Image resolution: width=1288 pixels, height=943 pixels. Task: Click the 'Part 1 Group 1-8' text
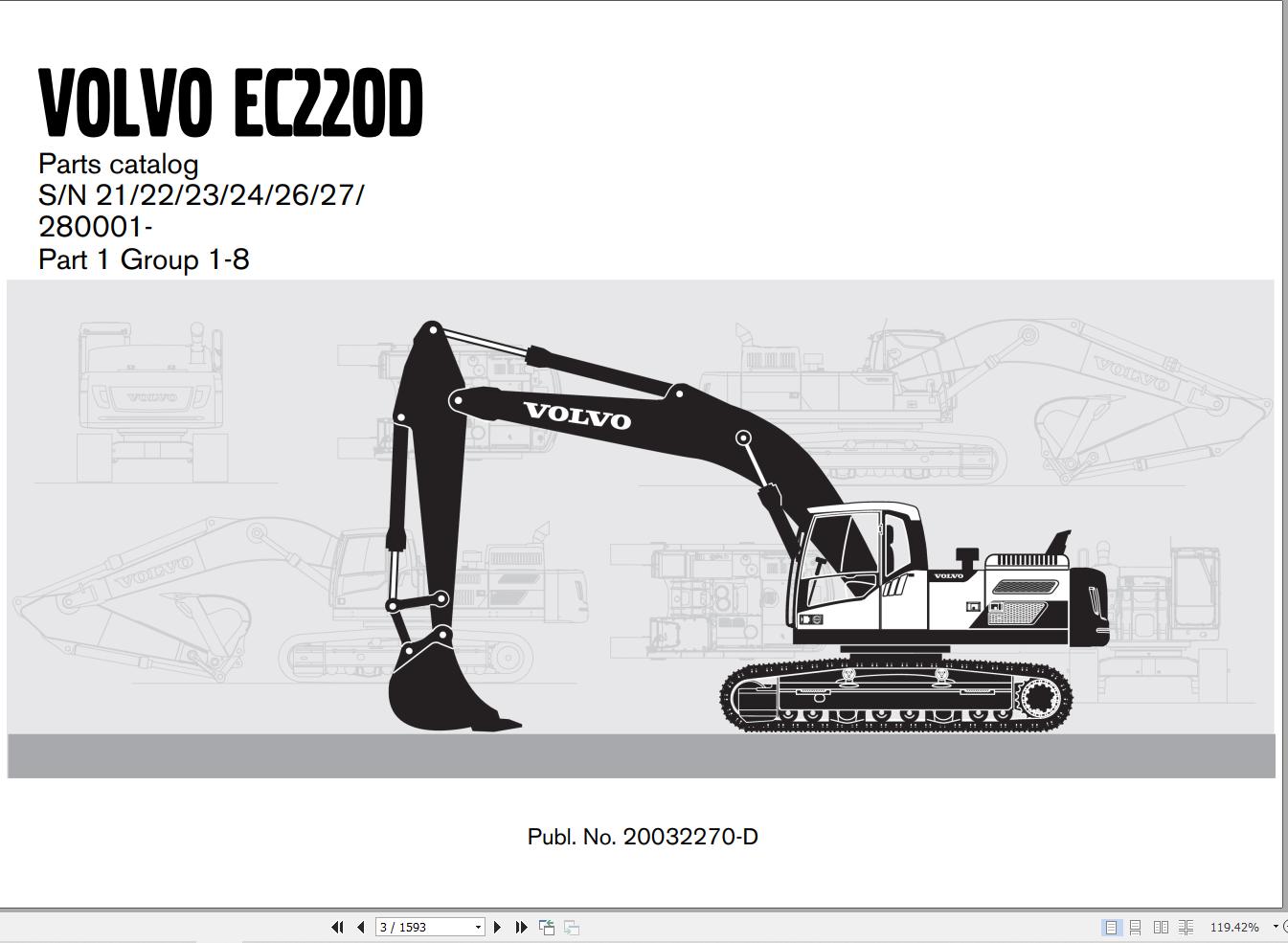(x=144, y=259)
